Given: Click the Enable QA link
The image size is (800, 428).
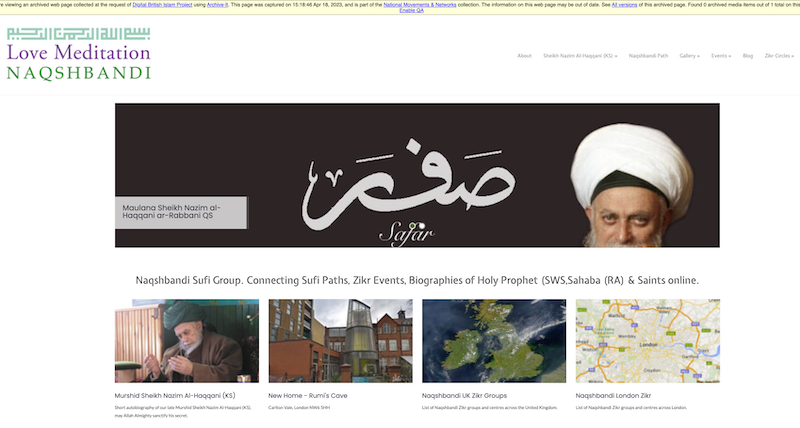Looking at the screenshot, I should pyautogui.click(x=411, y=10).
